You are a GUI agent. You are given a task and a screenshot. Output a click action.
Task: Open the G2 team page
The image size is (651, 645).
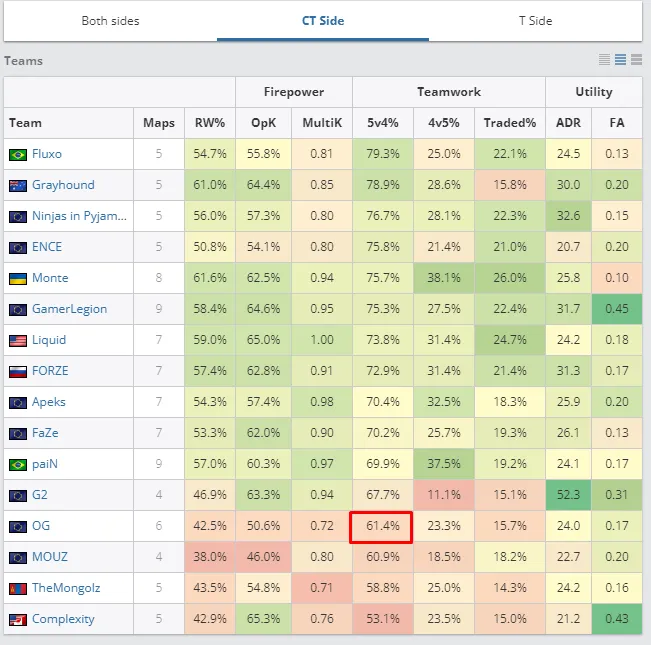click(40, 495)
